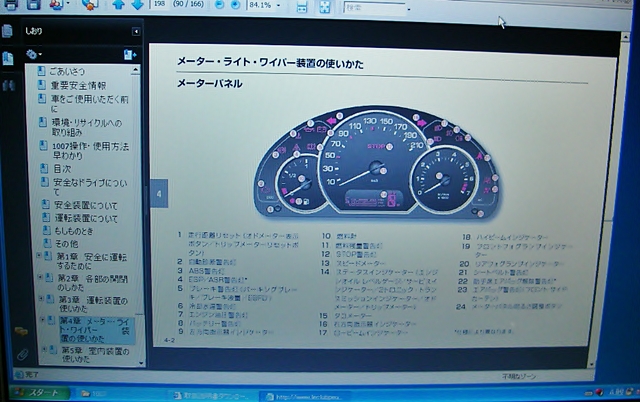
Task: Open the 1007操作・使用方法早わかり bookmark
Action: coord(90,151)
